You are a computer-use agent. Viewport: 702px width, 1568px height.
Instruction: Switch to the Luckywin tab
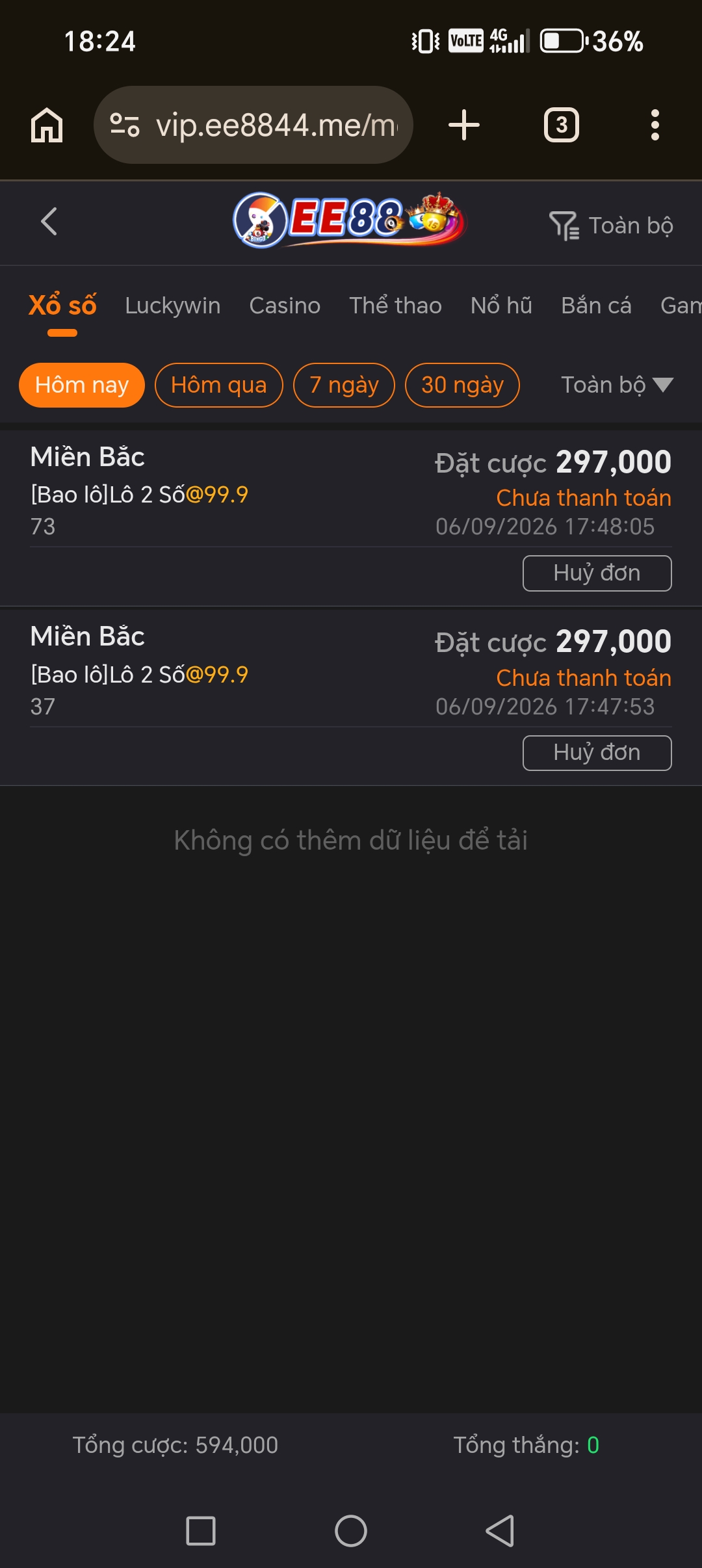173,306
